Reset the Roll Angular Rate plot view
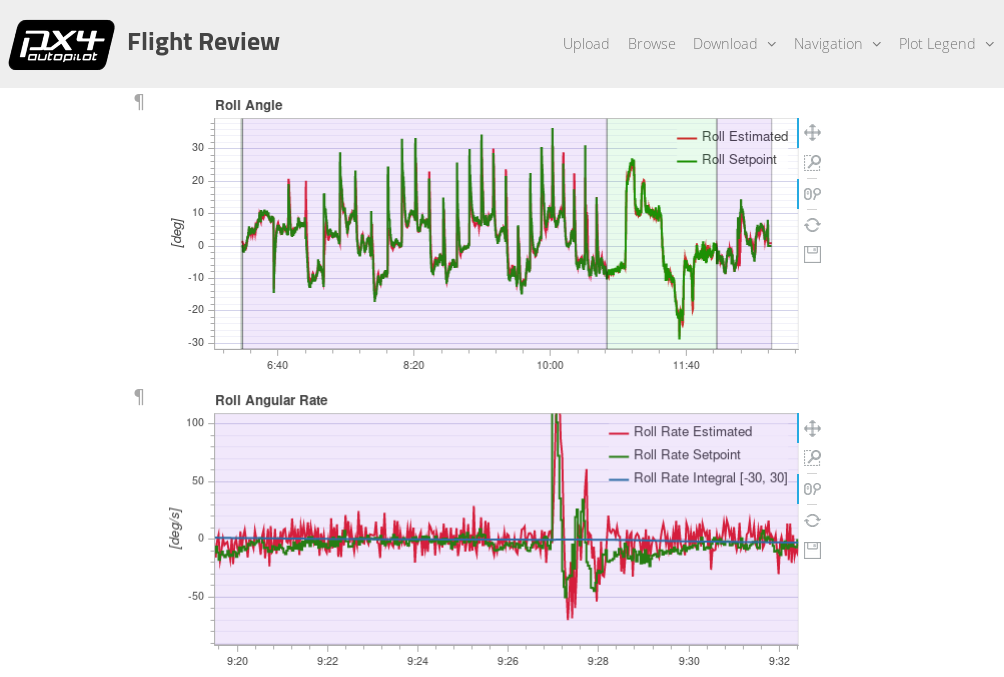 pos(812,520)
